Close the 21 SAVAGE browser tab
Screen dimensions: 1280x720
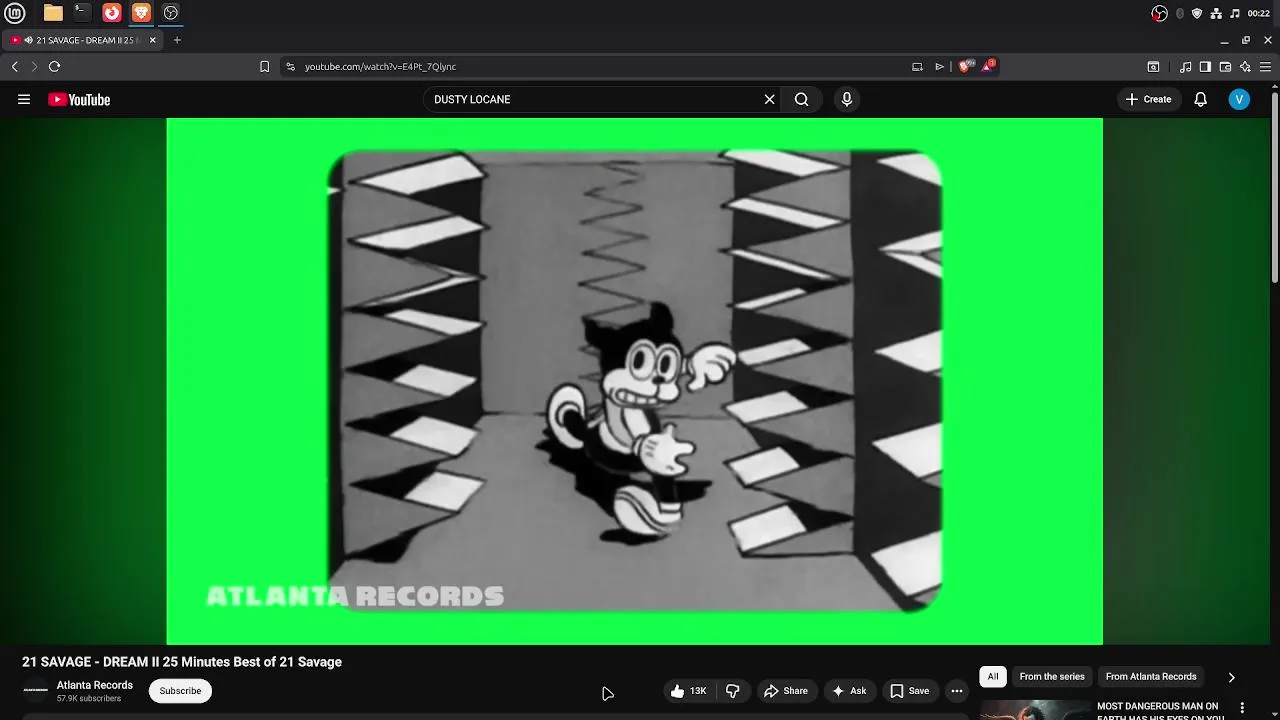(153, 40)
